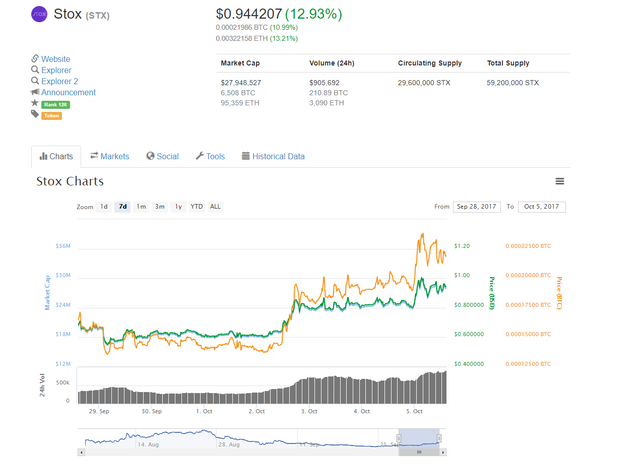Click the right range handle on navigator
Screen dimensions: 640x464
439,438
